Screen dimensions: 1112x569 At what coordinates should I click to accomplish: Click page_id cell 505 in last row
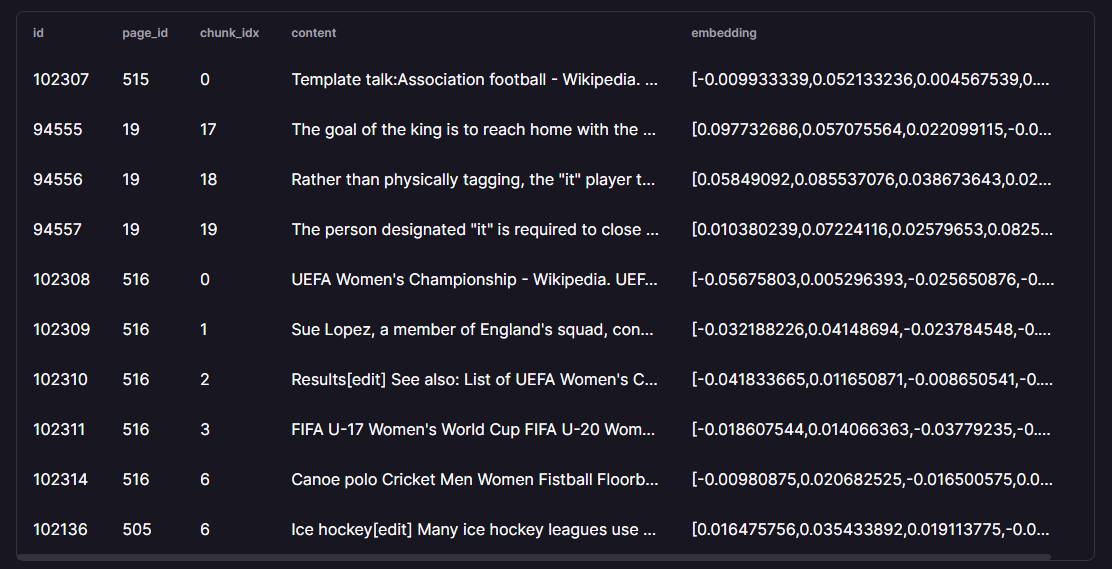point(137,529)
